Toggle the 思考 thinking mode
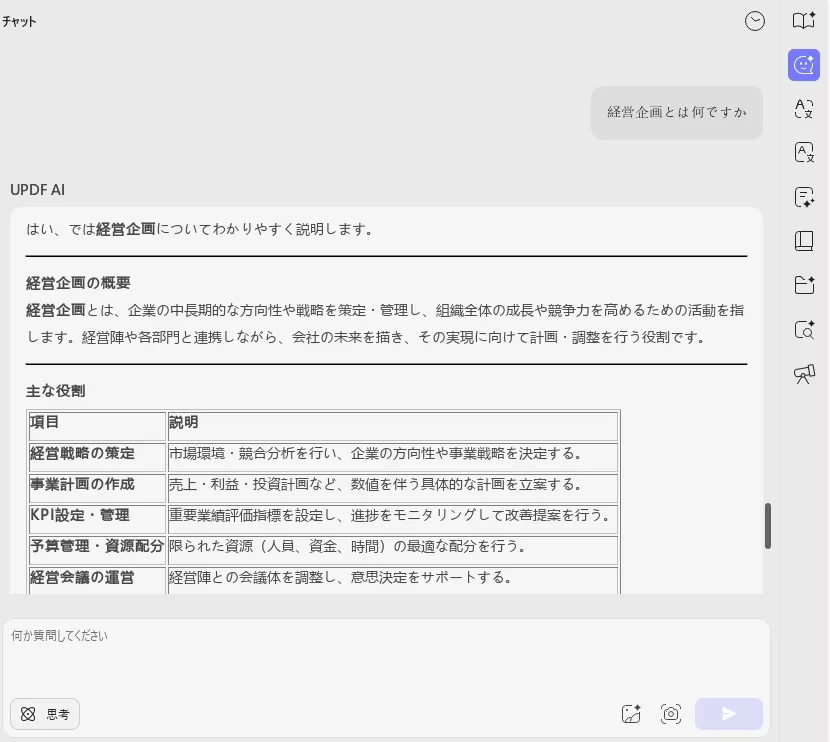830x742 pixels. [x=45, y=714]
